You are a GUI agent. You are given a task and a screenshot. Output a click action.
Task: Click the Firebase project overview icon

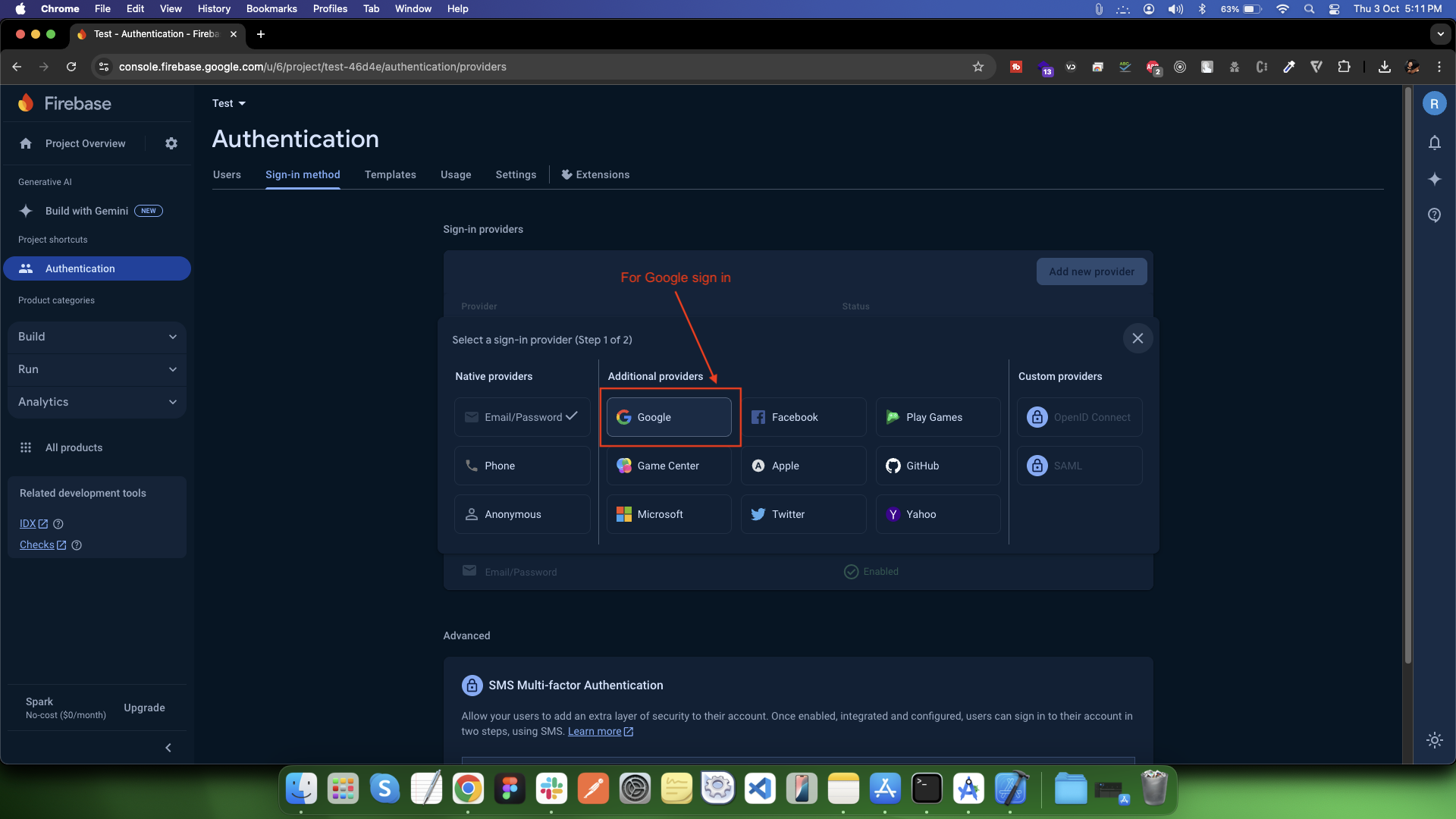(x=26, y=143)
